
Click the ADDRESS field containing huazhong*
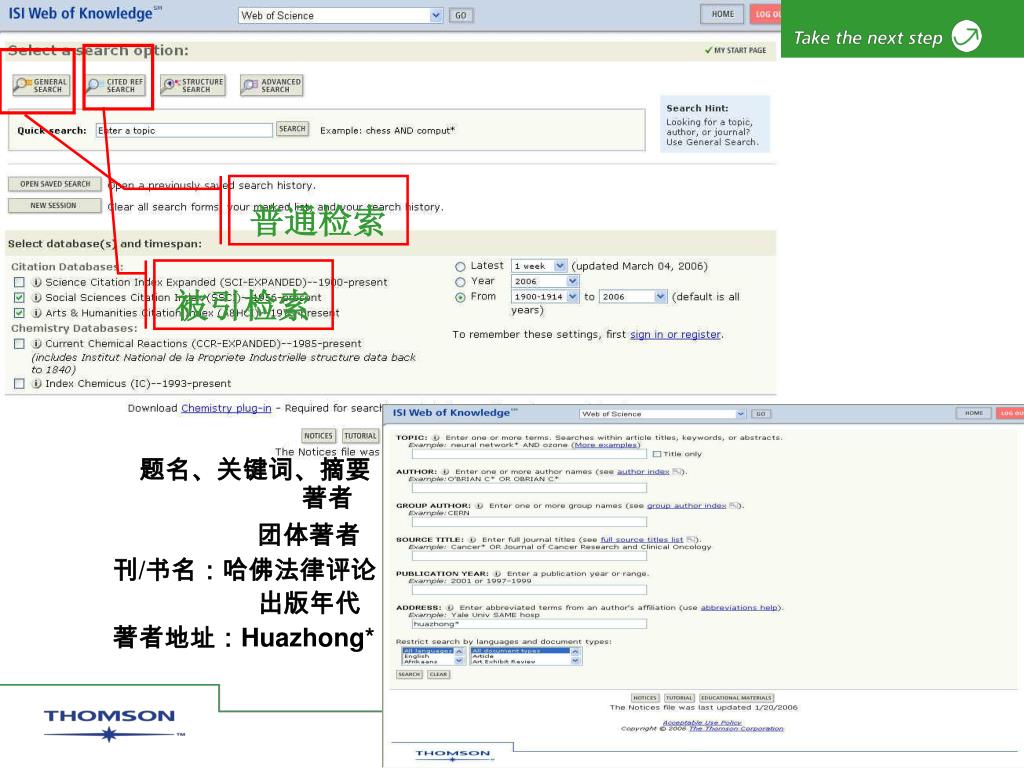[x=529, y=624]
